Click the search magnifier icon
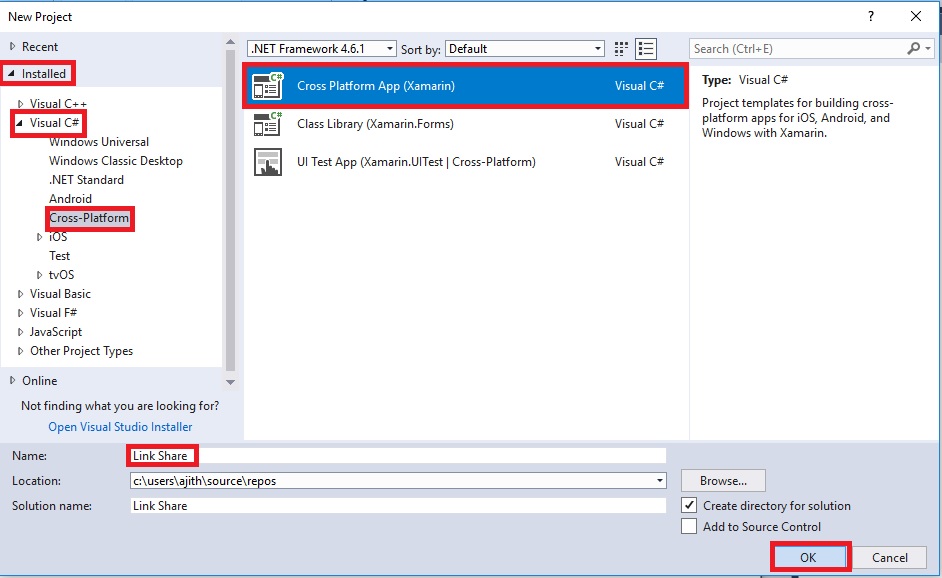Screen dimensions: 942x578 (913, 48)
